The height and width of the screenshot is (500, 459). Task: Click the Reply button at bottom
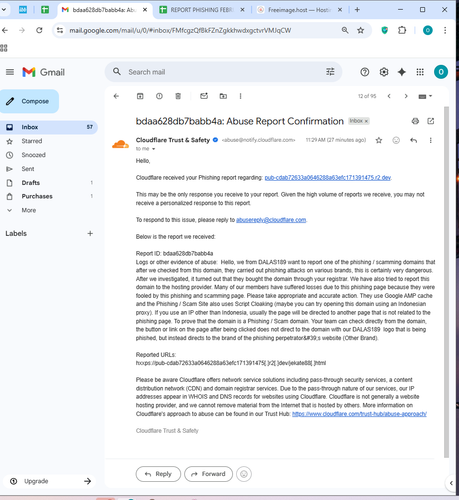point(158,474)
